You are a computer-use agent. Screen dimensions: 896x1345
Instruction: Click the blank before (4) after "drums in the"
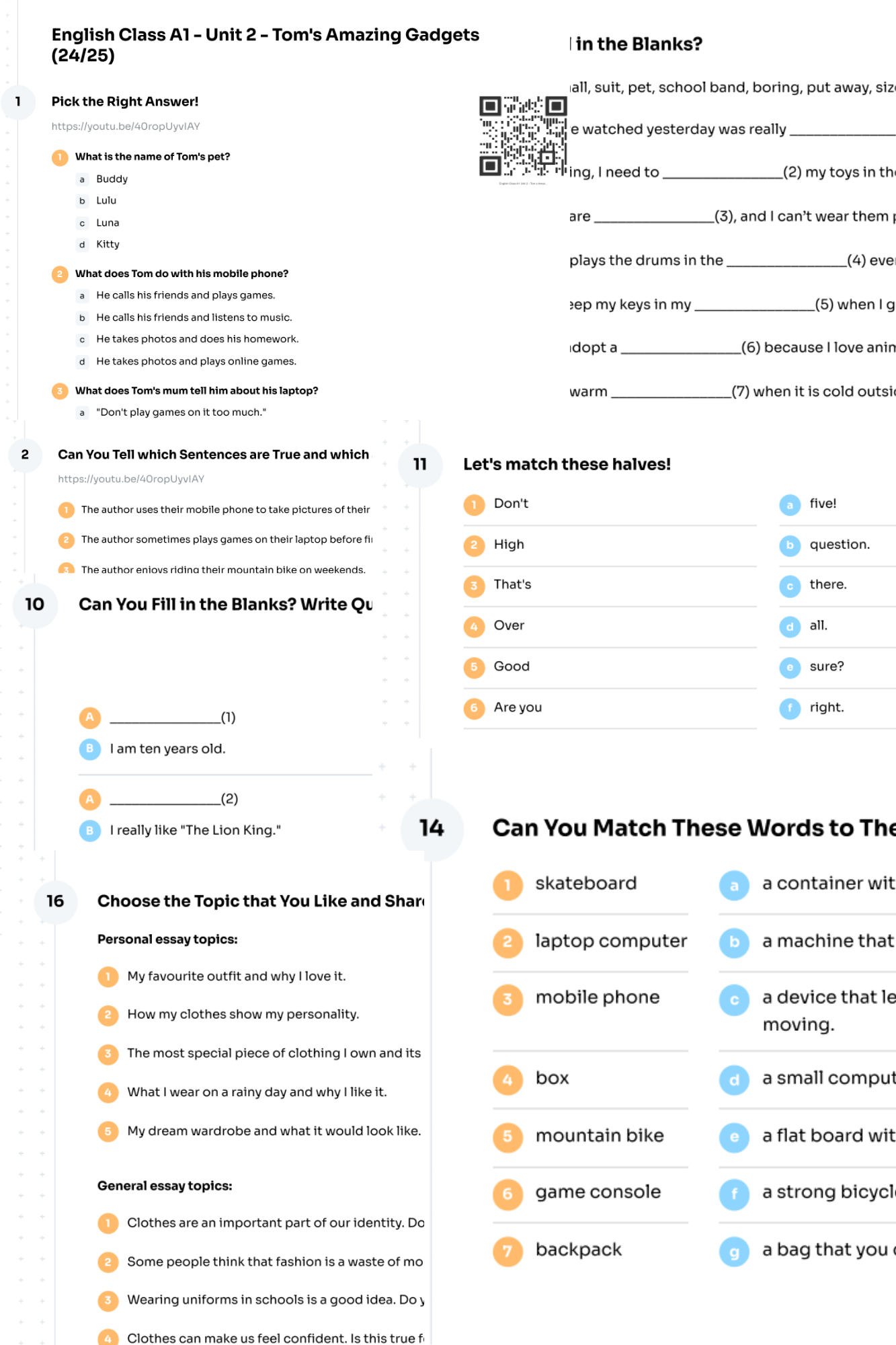coord(786,261)
